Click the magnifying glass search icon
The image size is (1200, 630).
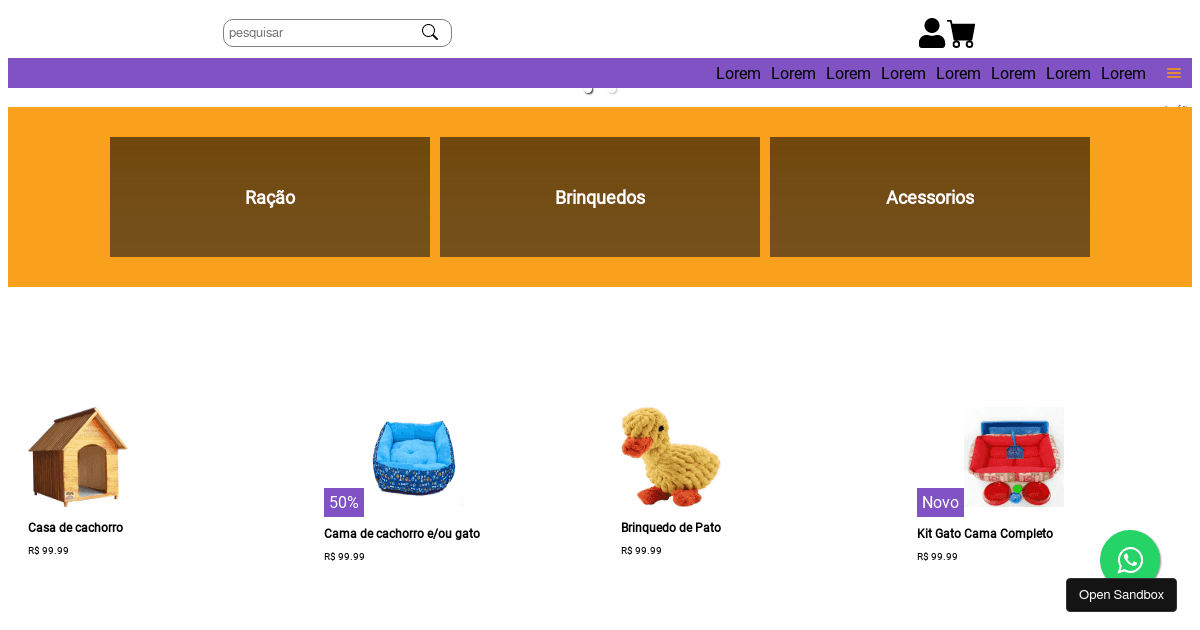point(430,32)
